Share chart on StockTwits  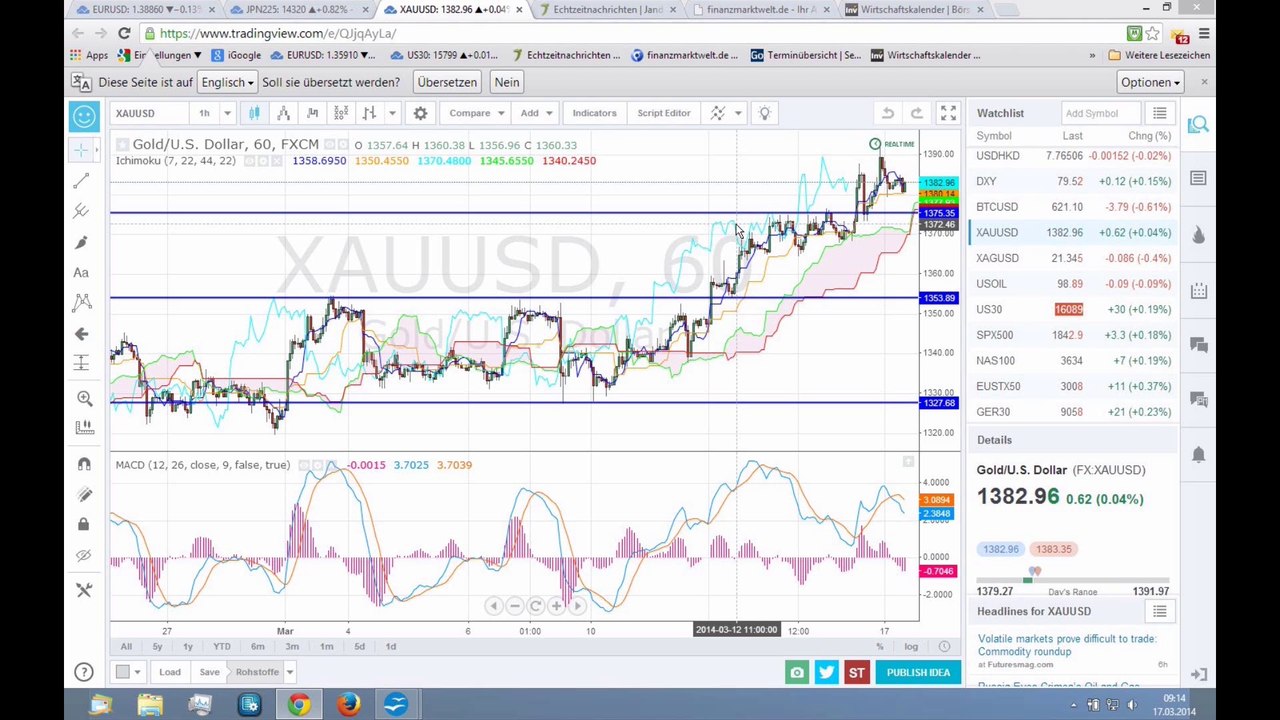[857, 672]
